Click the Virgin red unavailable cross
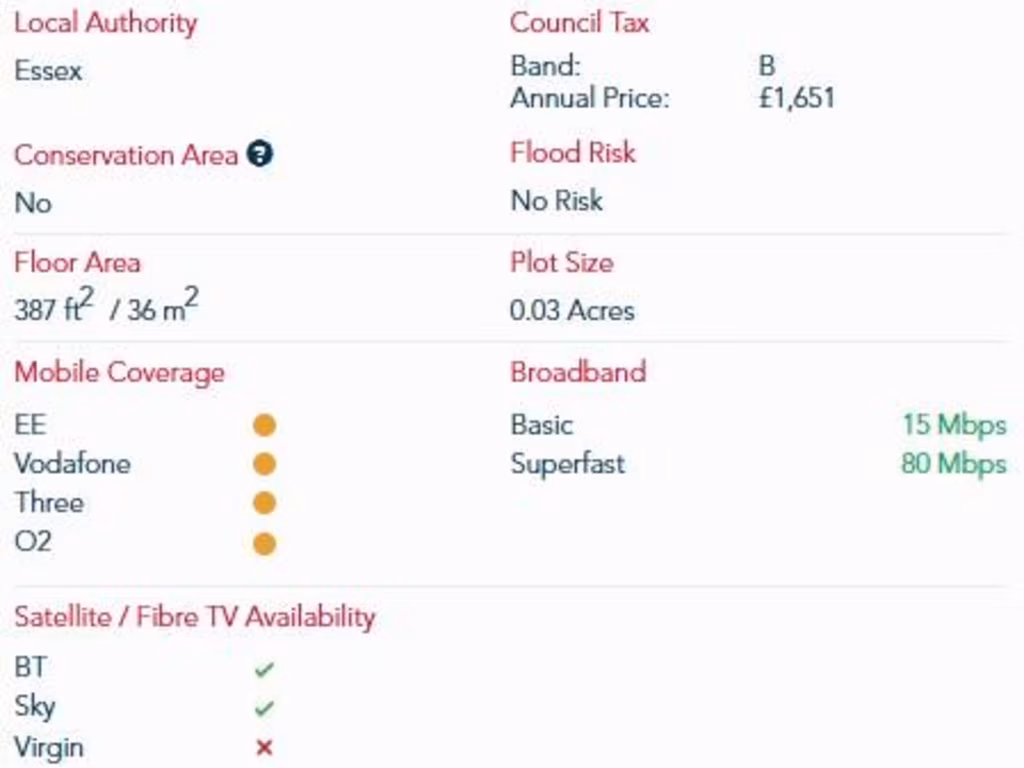 [x=264, y=747]
